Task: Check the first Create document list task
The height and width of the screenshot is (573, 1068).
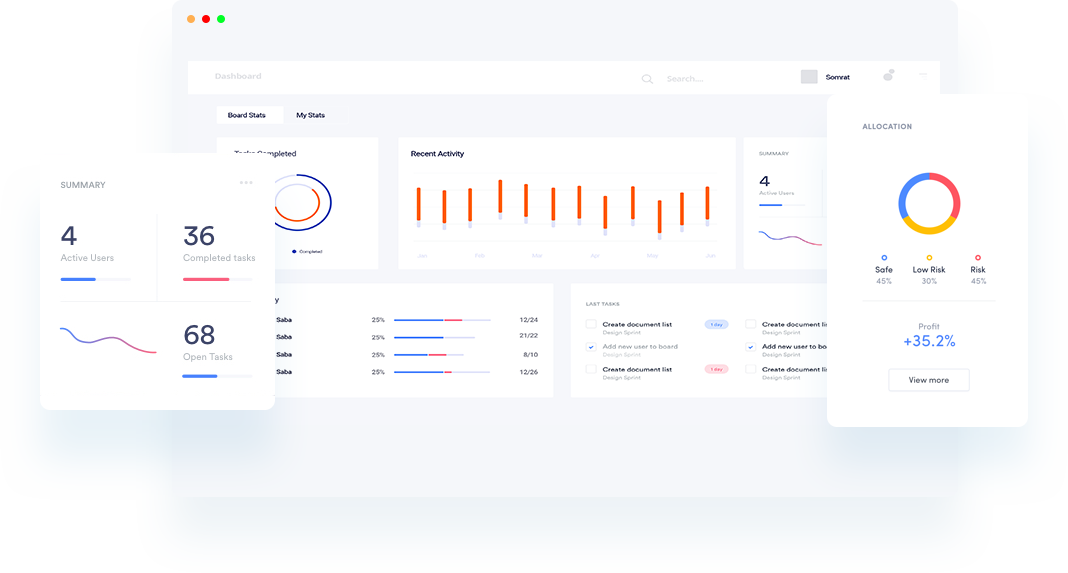Action: 591,324
